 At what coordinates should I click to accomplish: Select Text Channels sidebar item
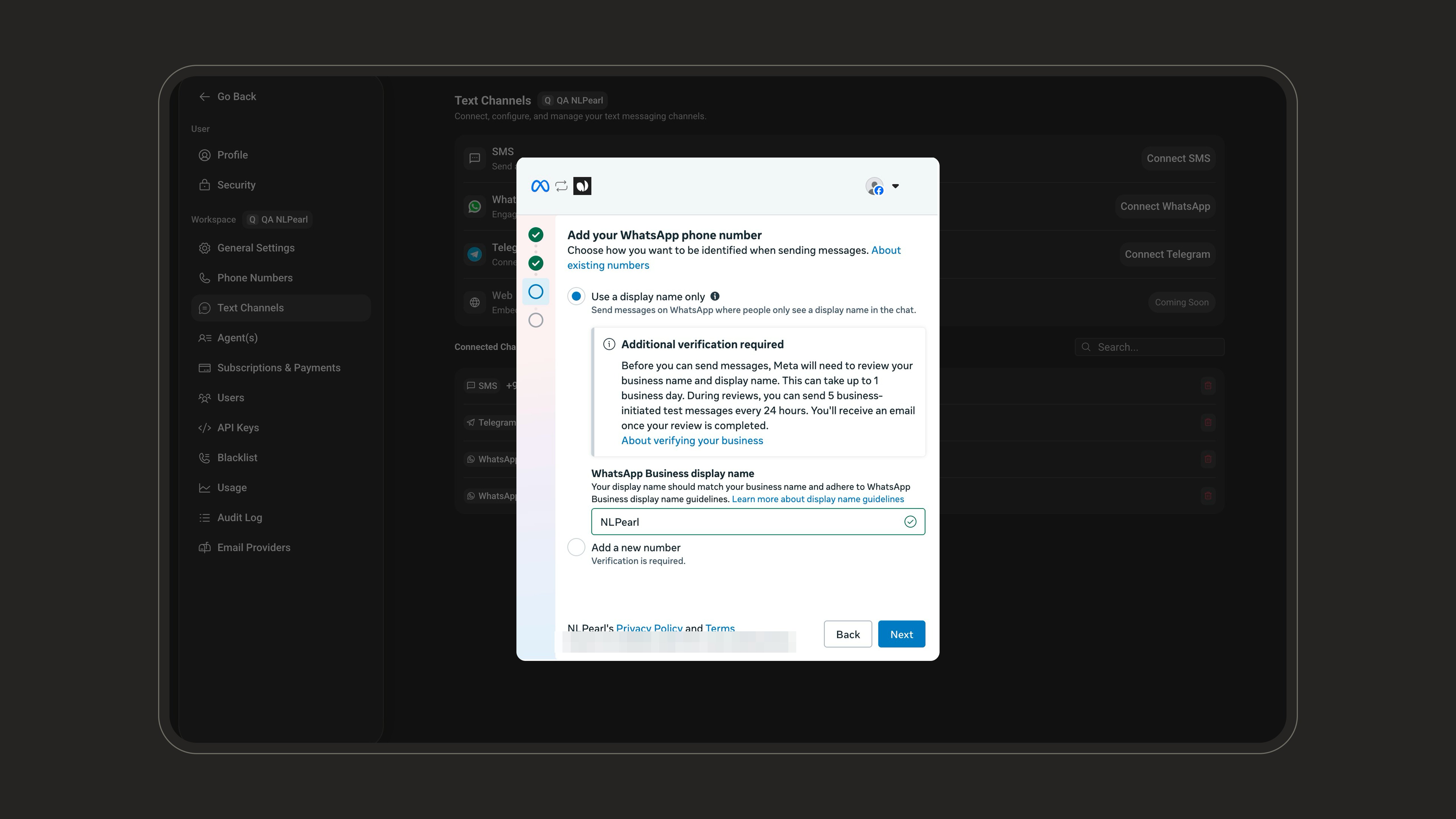point(281,308)
